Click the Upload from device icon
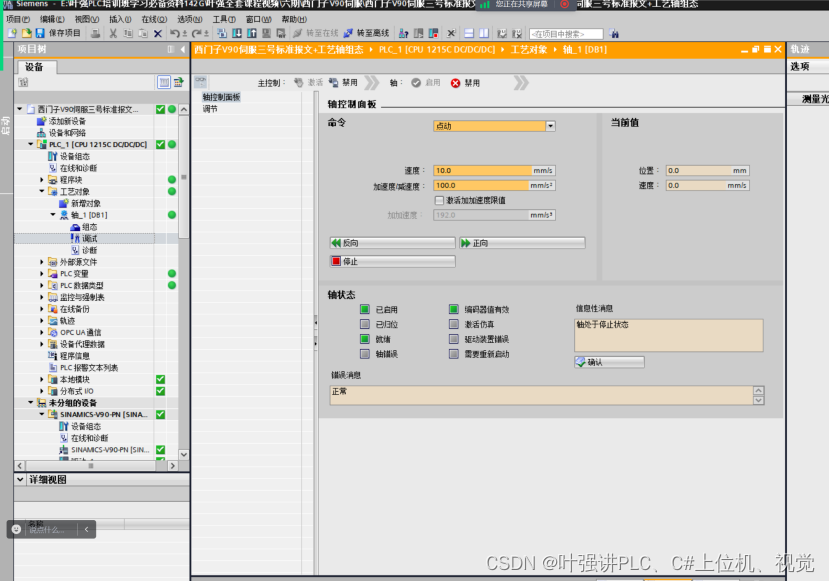830x582 pixels. (251, 33)
